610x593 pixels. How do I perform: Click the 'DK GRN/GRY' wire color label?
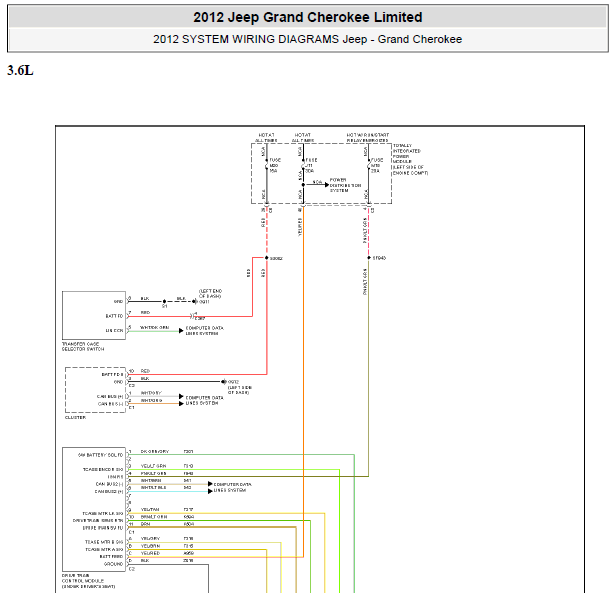[155, 451]
